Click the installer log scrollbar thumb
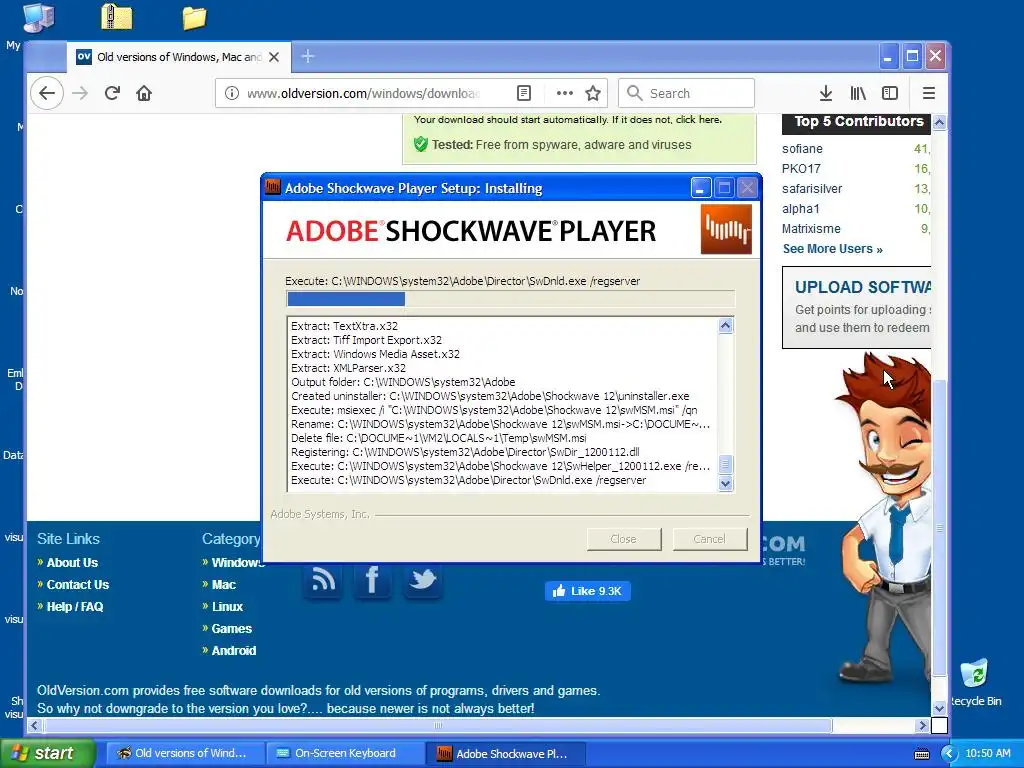 tap(725, 464)
